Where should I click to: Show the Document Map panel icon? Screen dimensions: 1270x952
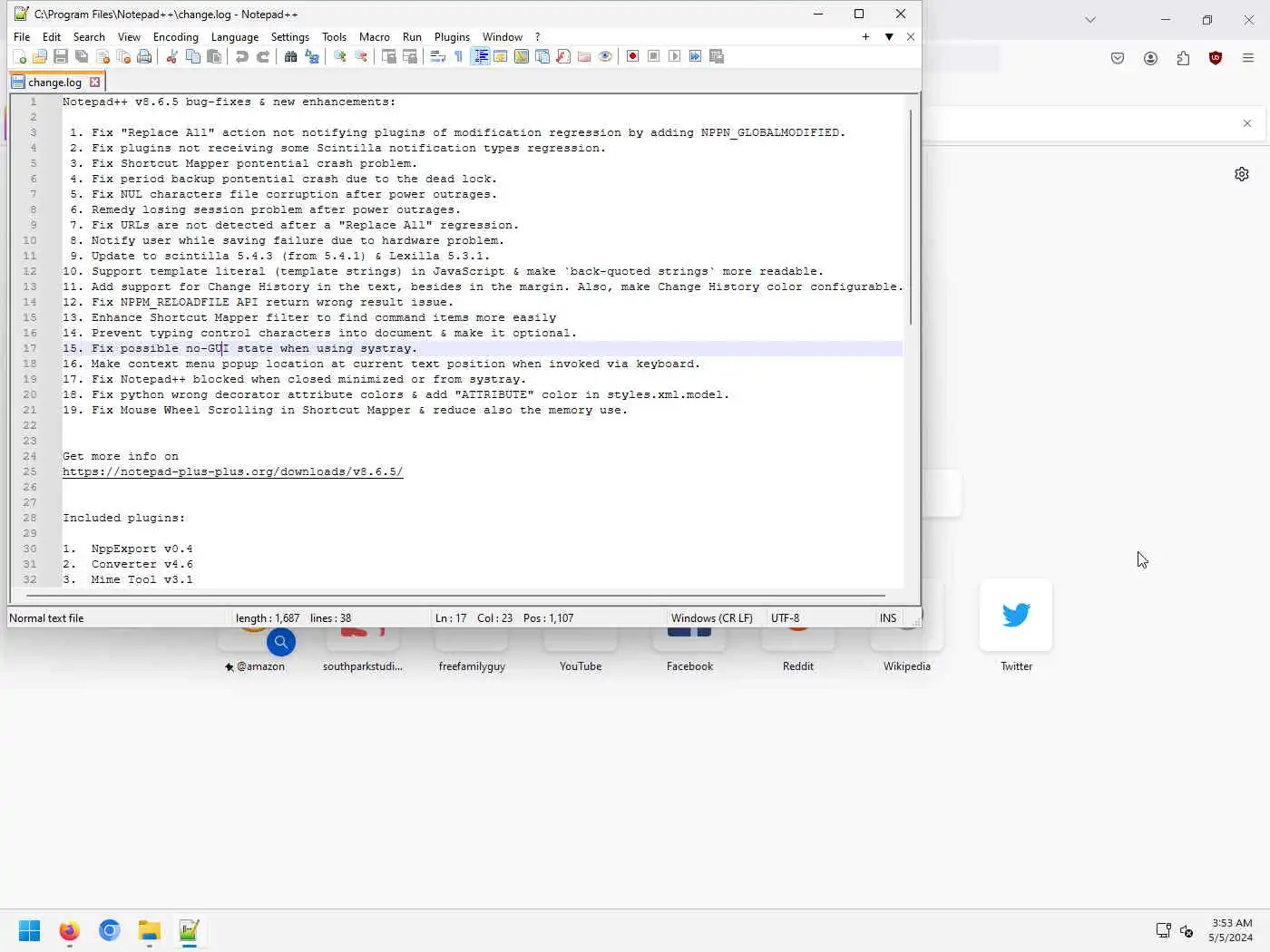(x=522, y=56)
